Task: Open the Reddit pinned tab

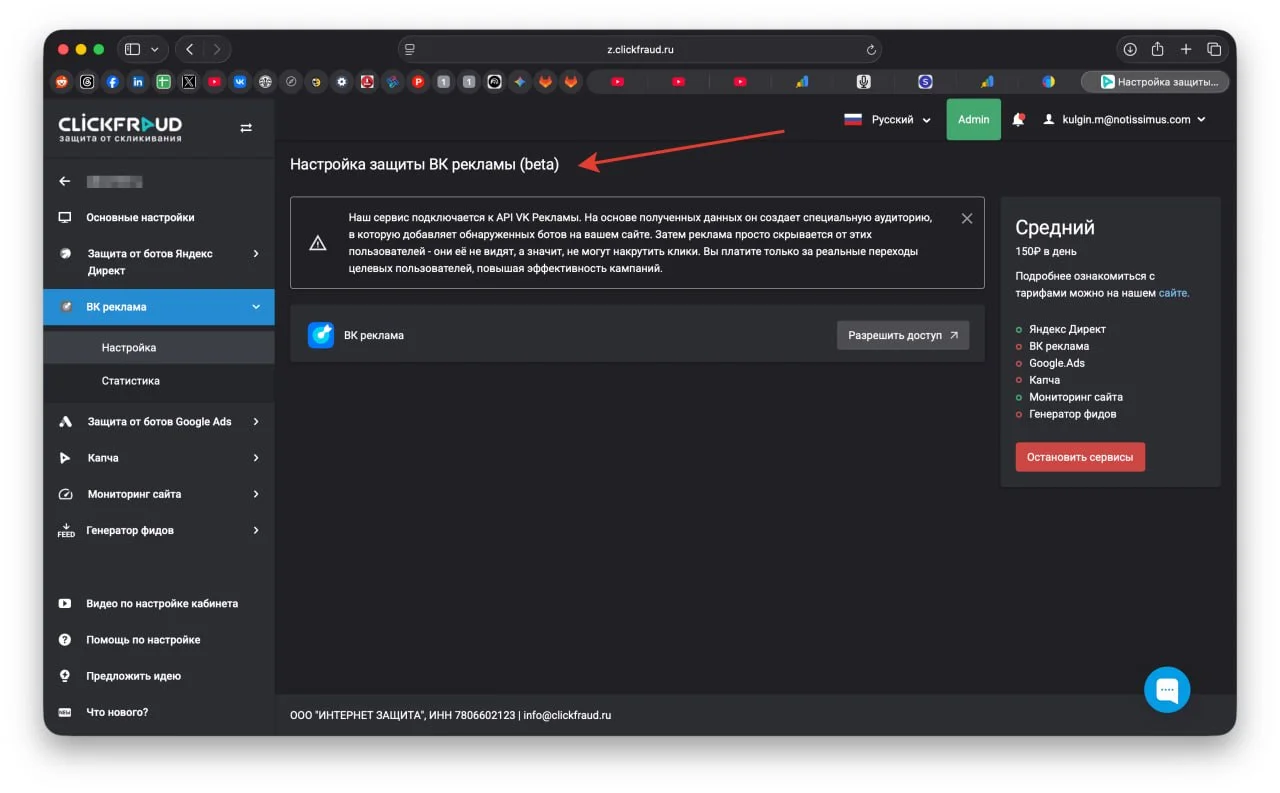Action: [62, 82]
